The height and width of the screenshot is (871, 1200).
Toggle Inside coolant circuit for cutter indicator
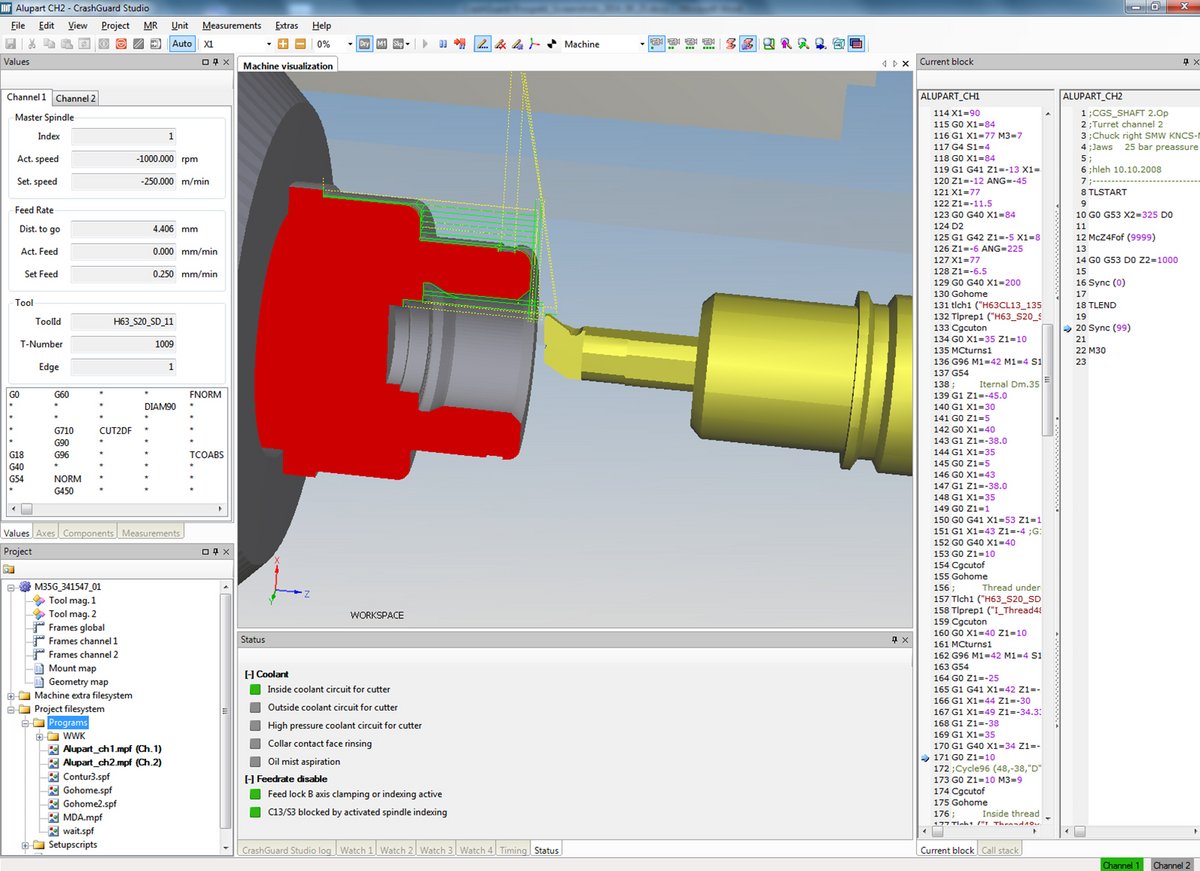pyautogui.click(x=255, y=690)
